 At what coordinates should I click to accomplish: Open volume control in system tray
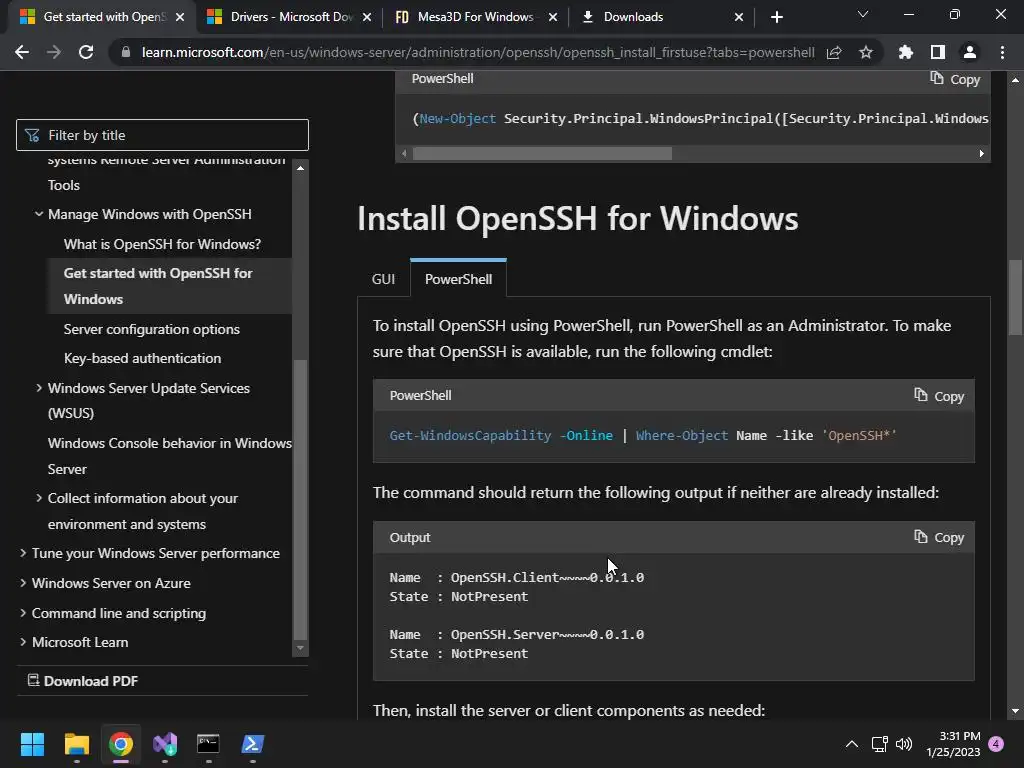click(904, 744)
